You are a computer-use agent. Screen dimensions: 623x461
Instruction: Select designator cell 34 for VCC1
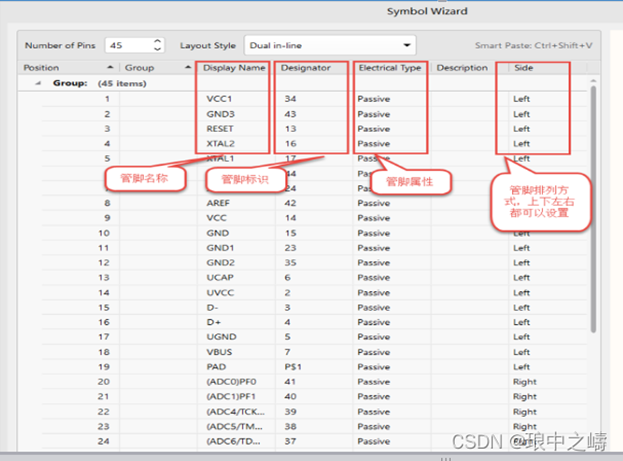point(290,100)
